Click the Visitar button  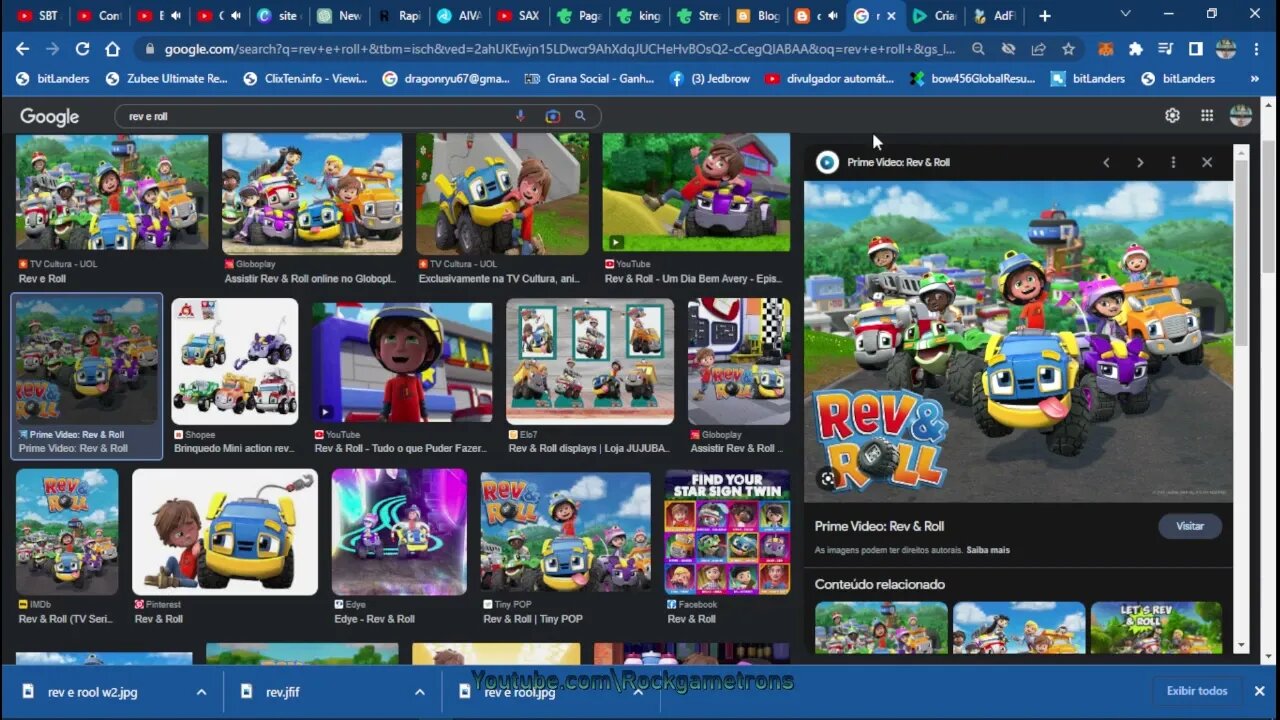[x=1190, y=526]
